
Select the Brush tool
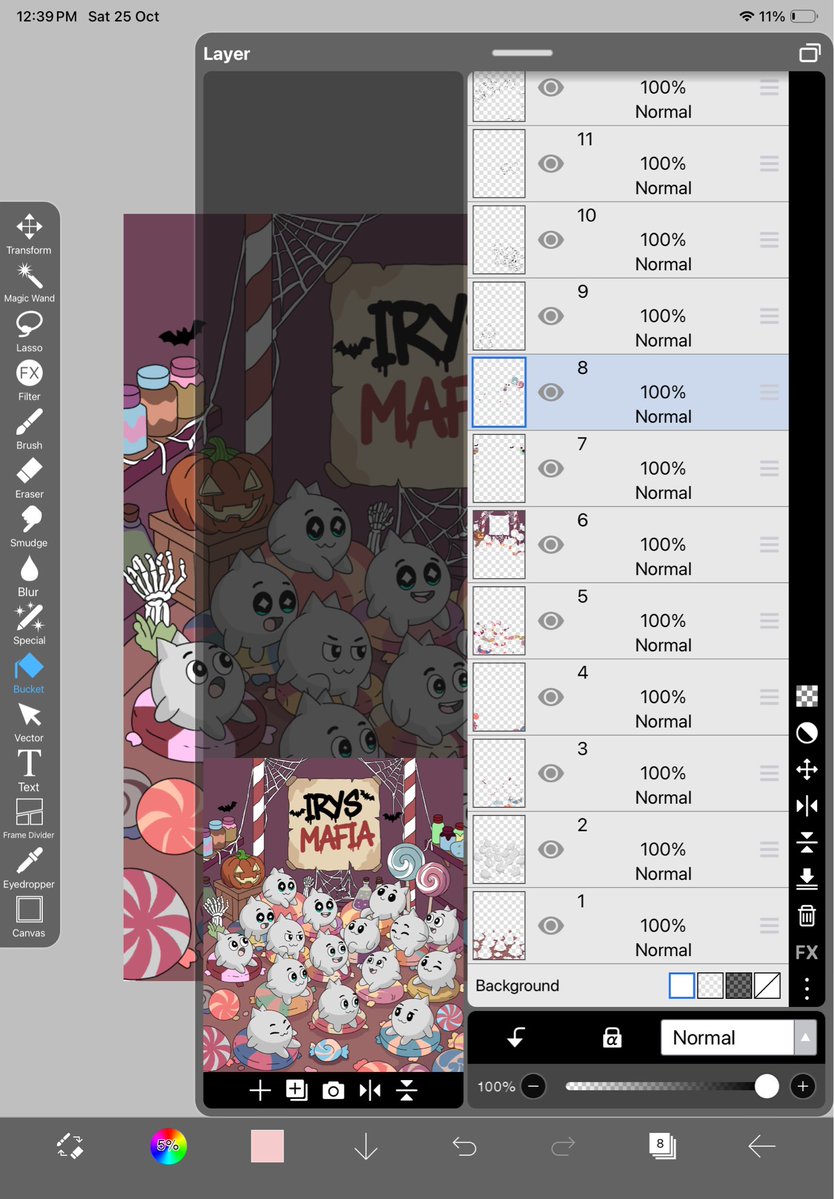[x=29, y=429]
